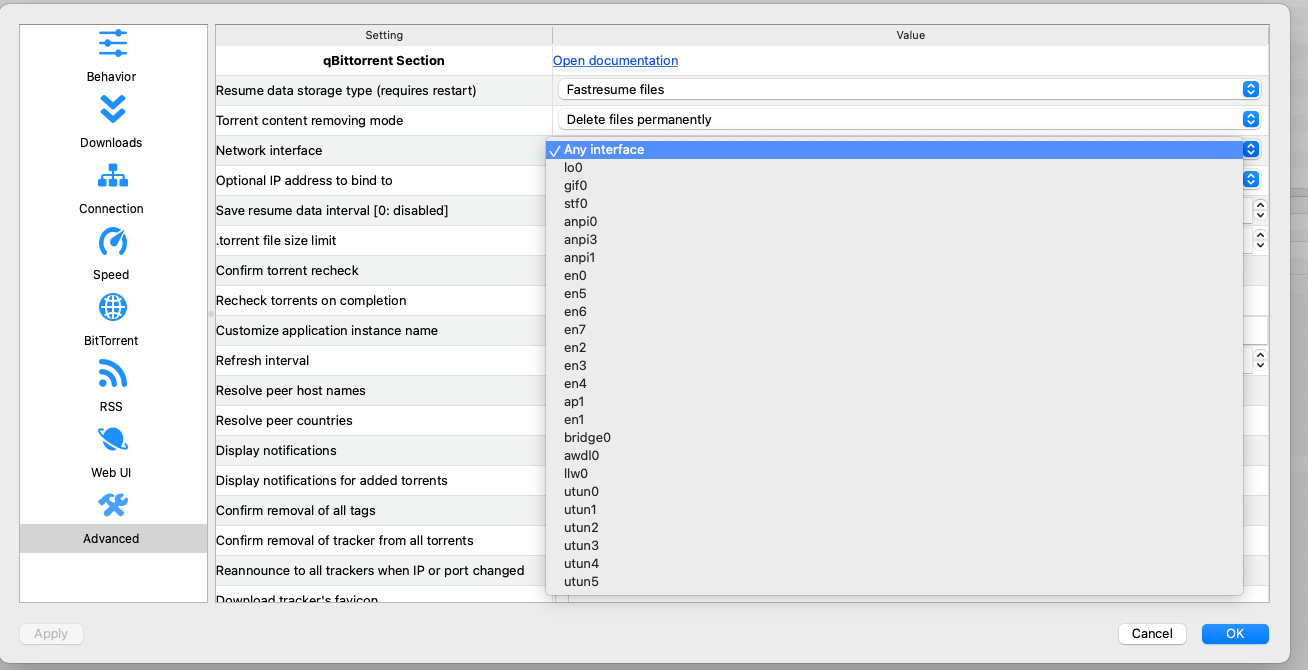This screenshot has height=670, width=1308.
Task: Select the bridge0 network interface
Action: click(x=894, y=438)
